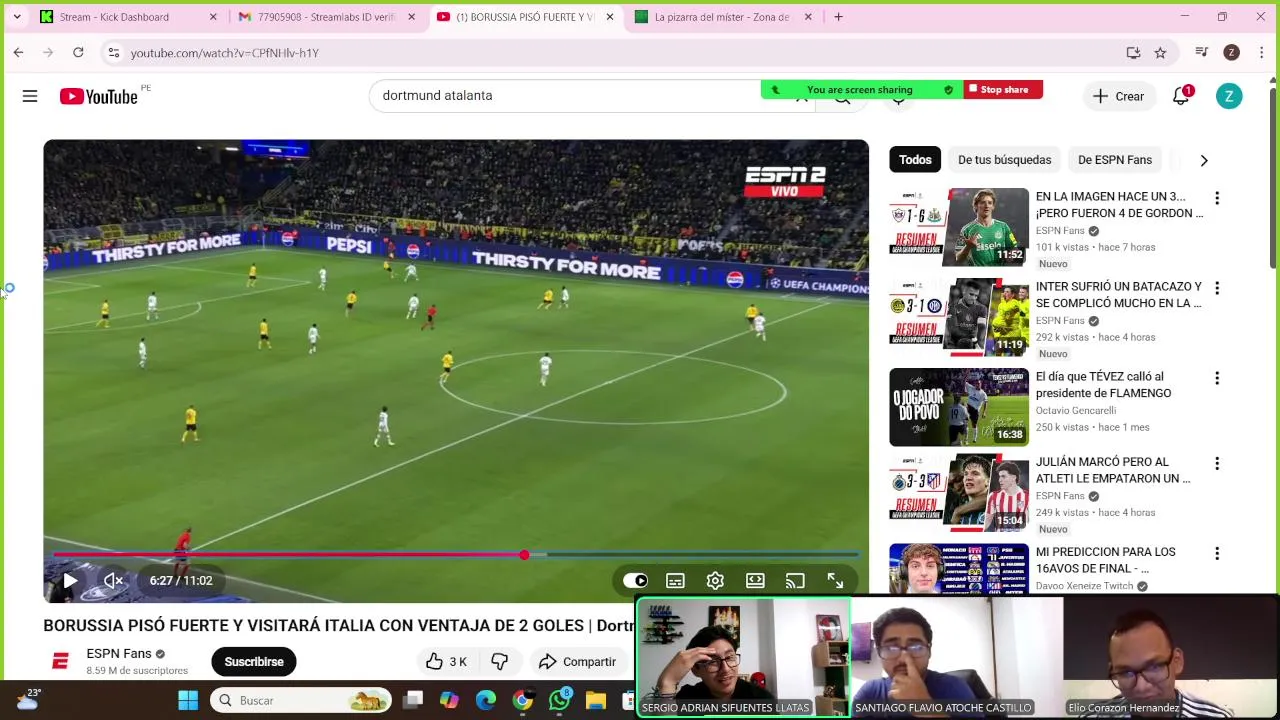Open Microsoft Edge from the taskbar

point(486,700)
